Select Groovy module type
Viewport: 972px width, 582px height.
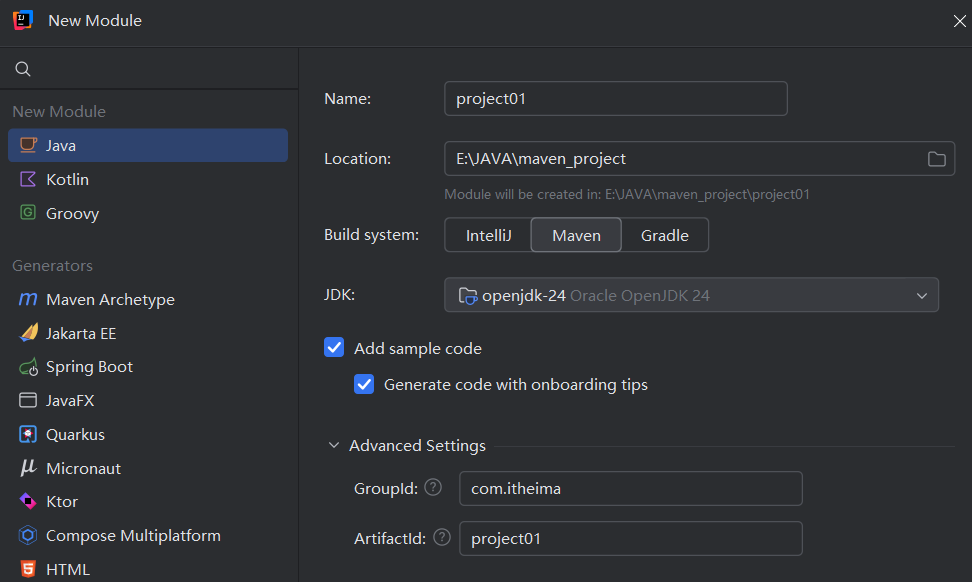pos(148,213)
